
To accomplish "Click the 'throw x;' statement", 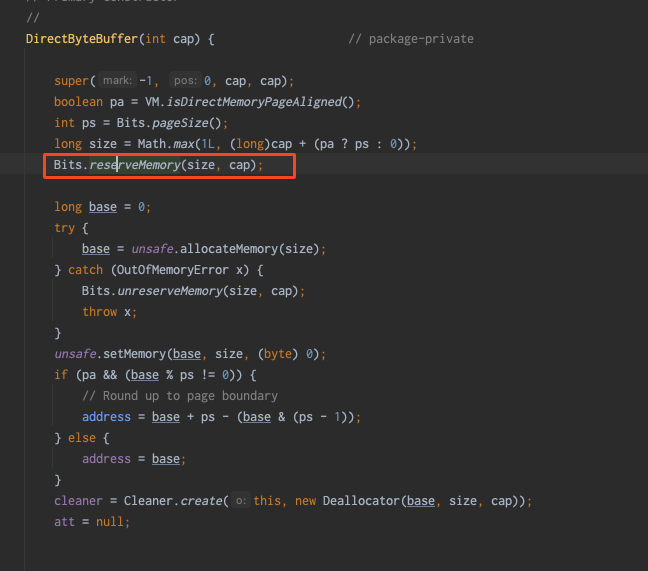I will click(x=110, y=312).
